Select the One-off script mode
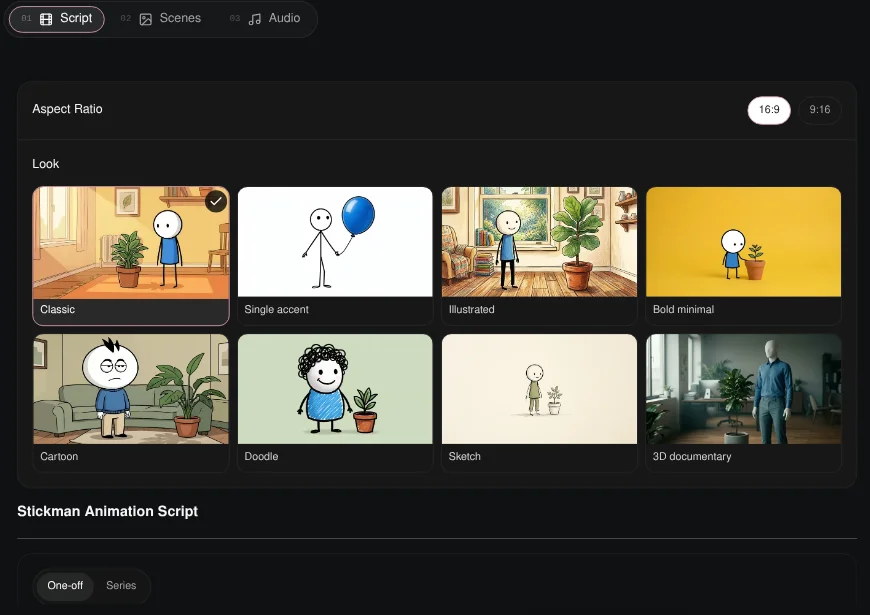The height and width of the screenshot is (615, 870). (65, 586)
